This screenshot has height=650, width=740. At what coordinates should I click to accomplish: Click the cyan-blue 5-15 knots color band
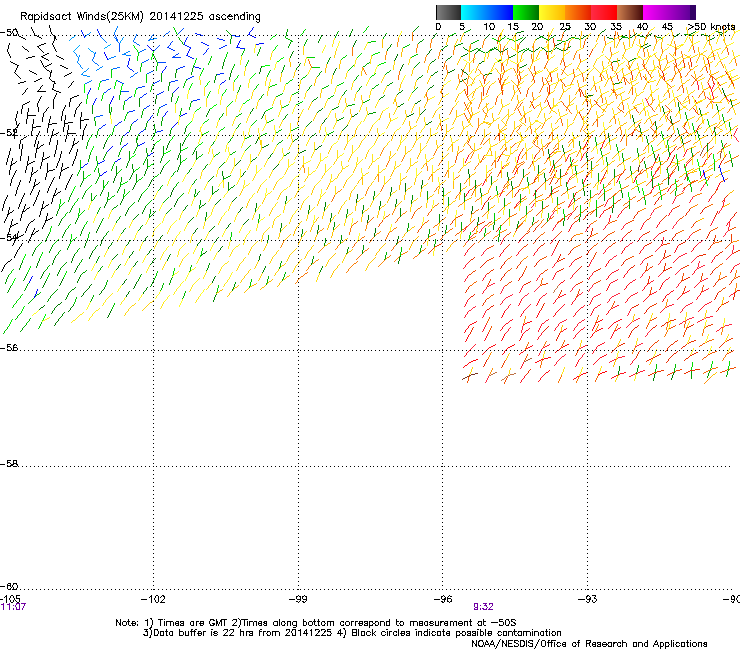click(487, 12)
